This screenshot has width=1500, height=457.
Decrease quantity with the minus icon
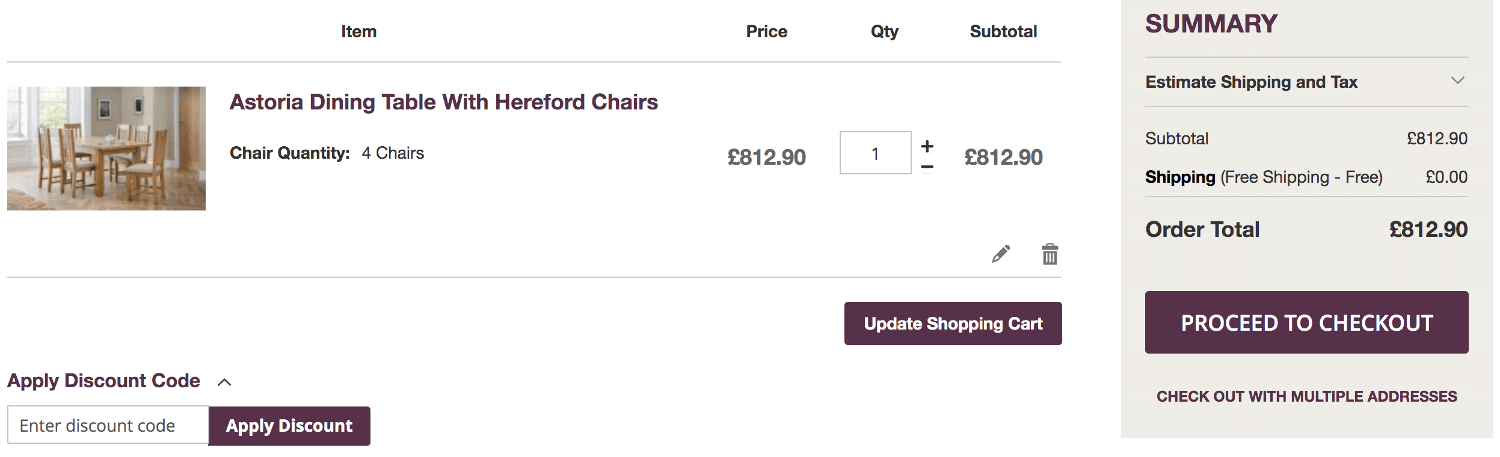[x=927, y=167]
